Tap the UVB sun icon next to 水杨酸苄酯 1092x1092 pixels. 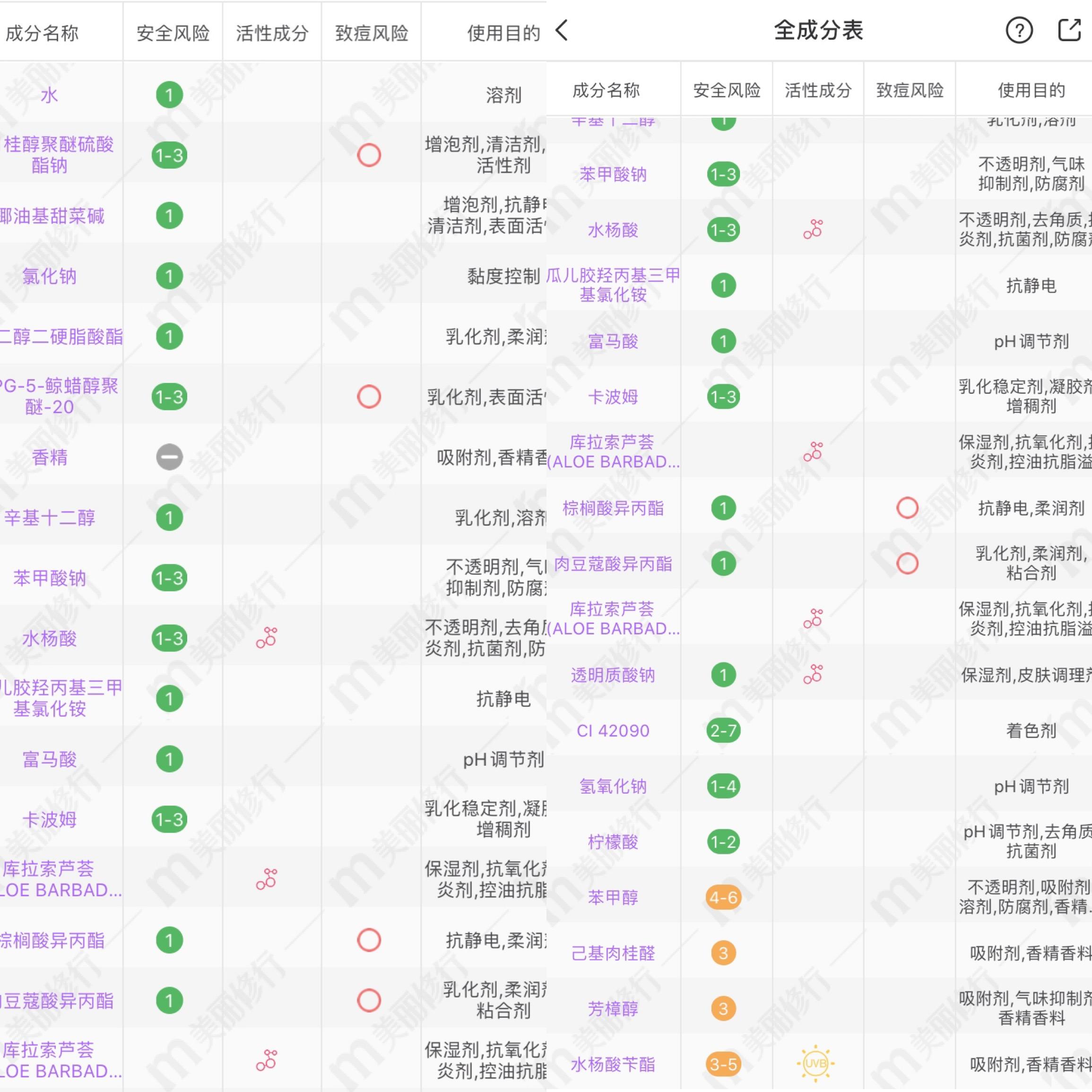coord(815,1064)
